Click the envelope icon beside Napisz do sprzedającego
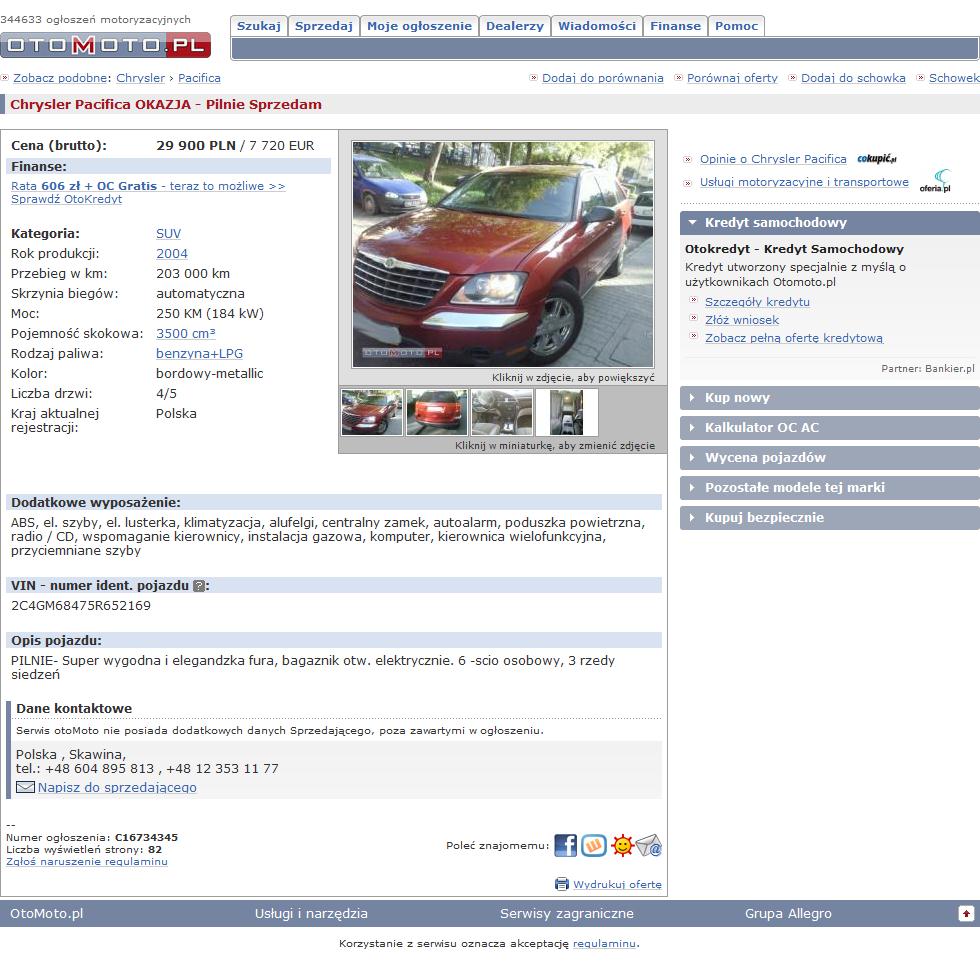 tap(25, 787)
